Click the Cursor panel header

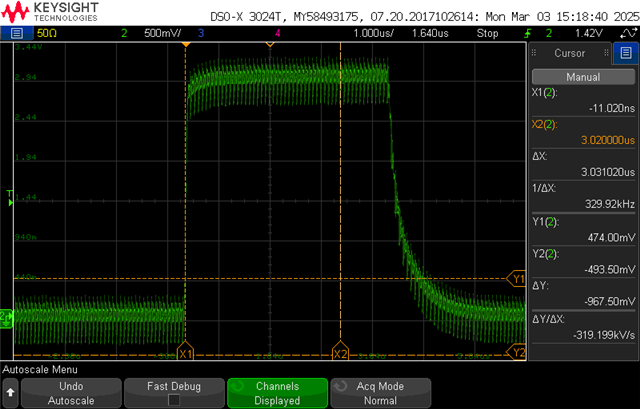pos(569,53)
